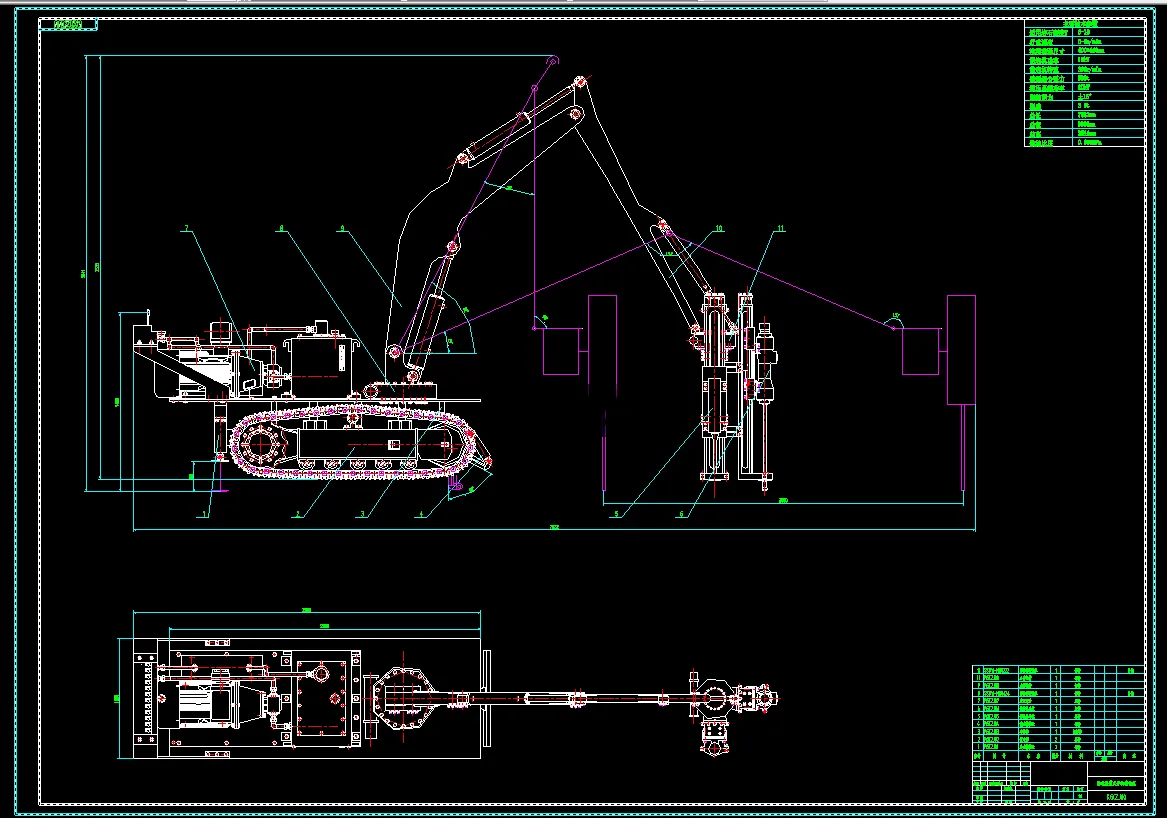
Task: Select part callout number 1 below track
Action: (x=205, y=514)
